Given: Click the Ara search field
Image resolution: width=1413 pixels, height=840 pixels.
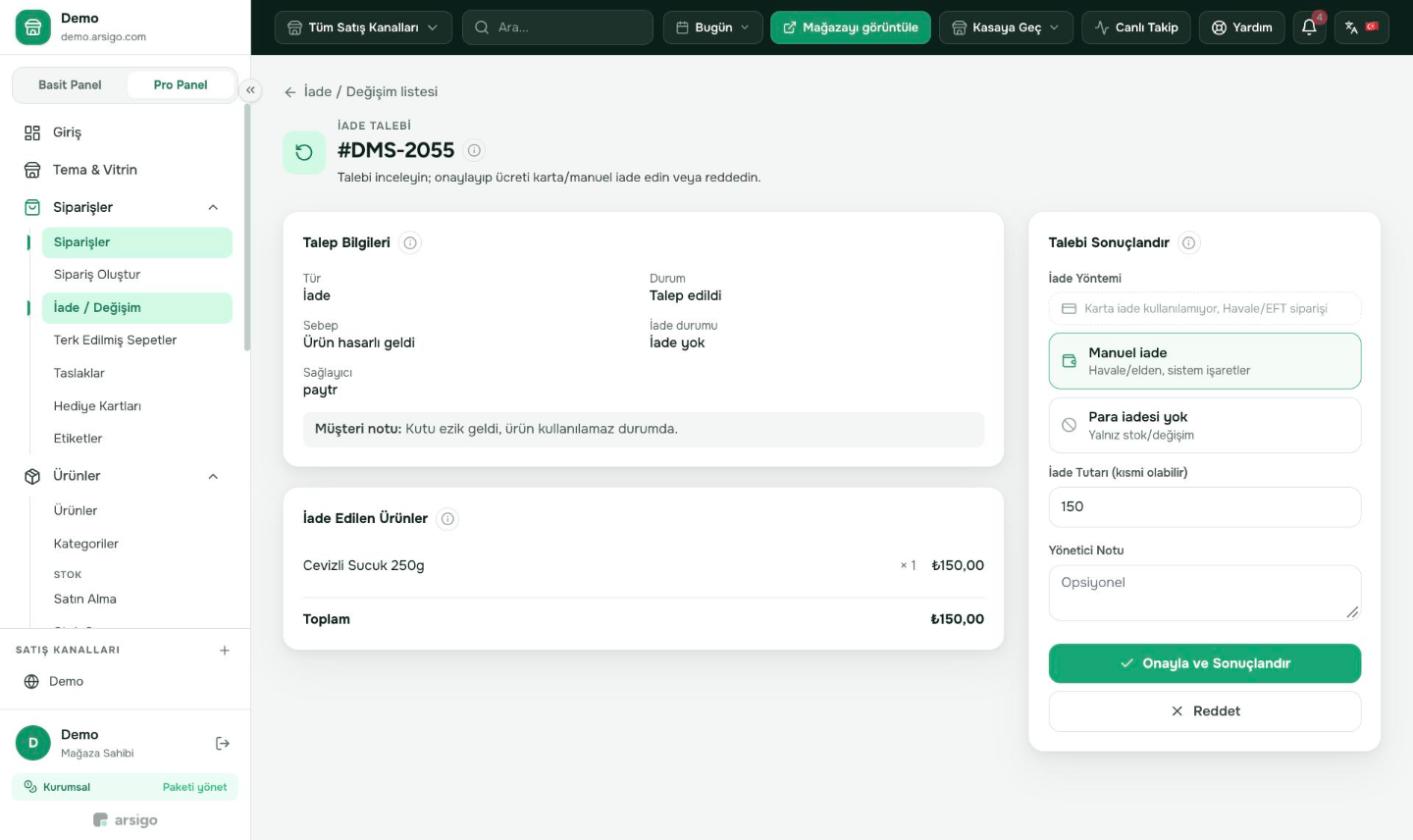Looking at the screenshot, I should point(557,27).
